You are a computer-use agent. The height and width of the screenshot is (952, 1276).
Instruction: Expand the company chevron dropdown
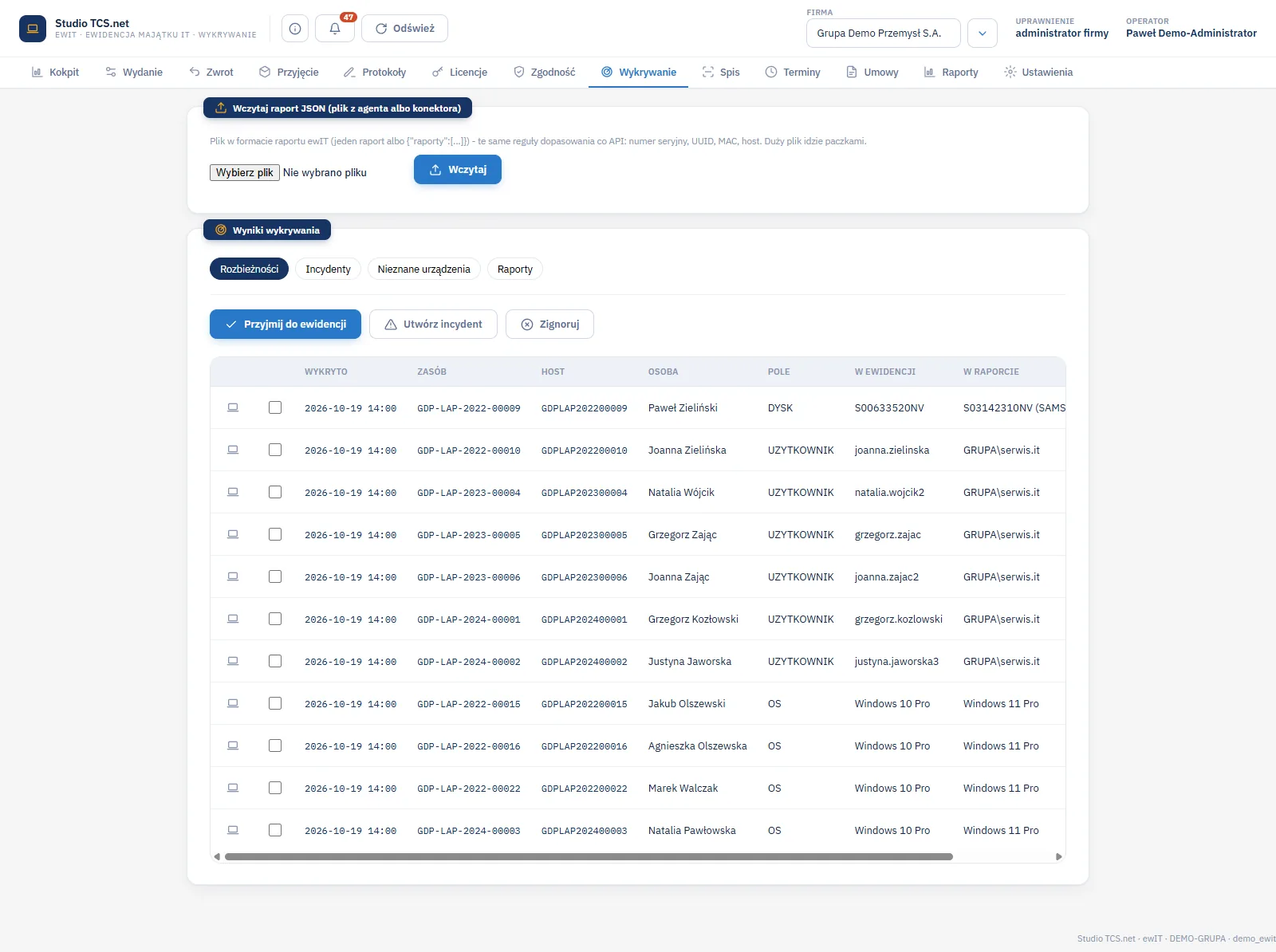983,33
